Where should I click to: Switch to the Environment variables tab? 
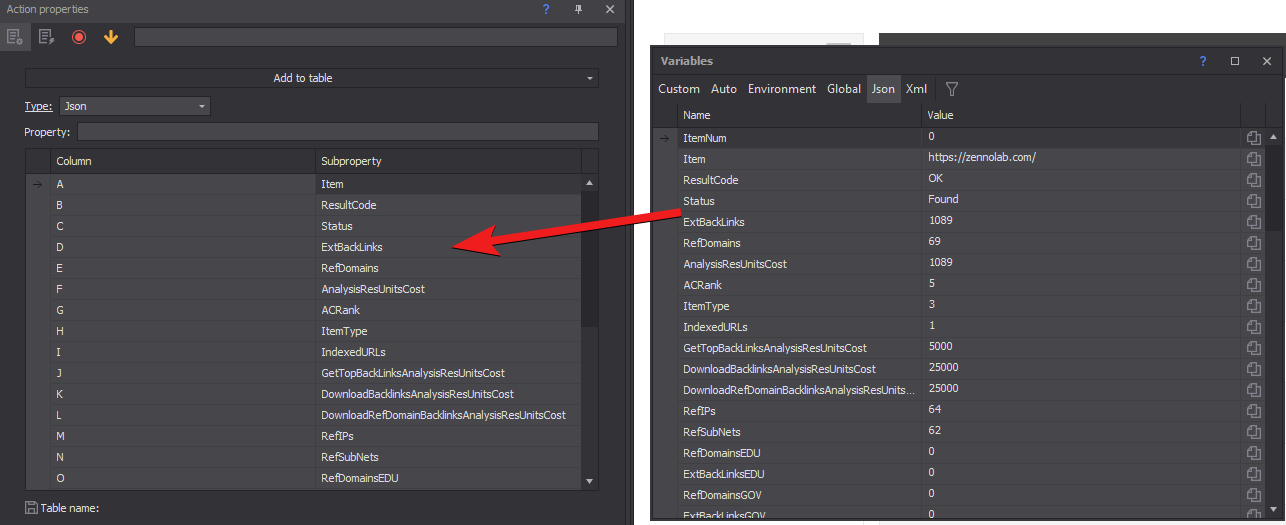coord(782,89)
